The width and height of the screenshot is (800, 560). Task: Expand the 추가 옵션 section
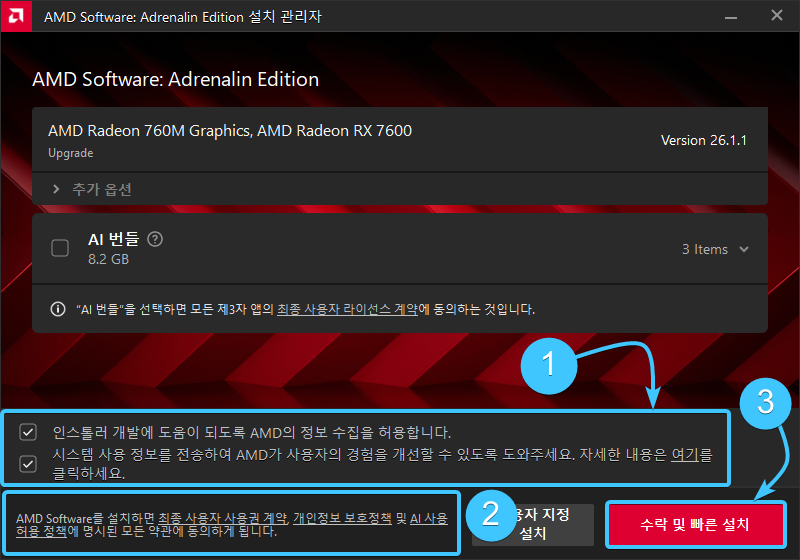pos(92,189)
